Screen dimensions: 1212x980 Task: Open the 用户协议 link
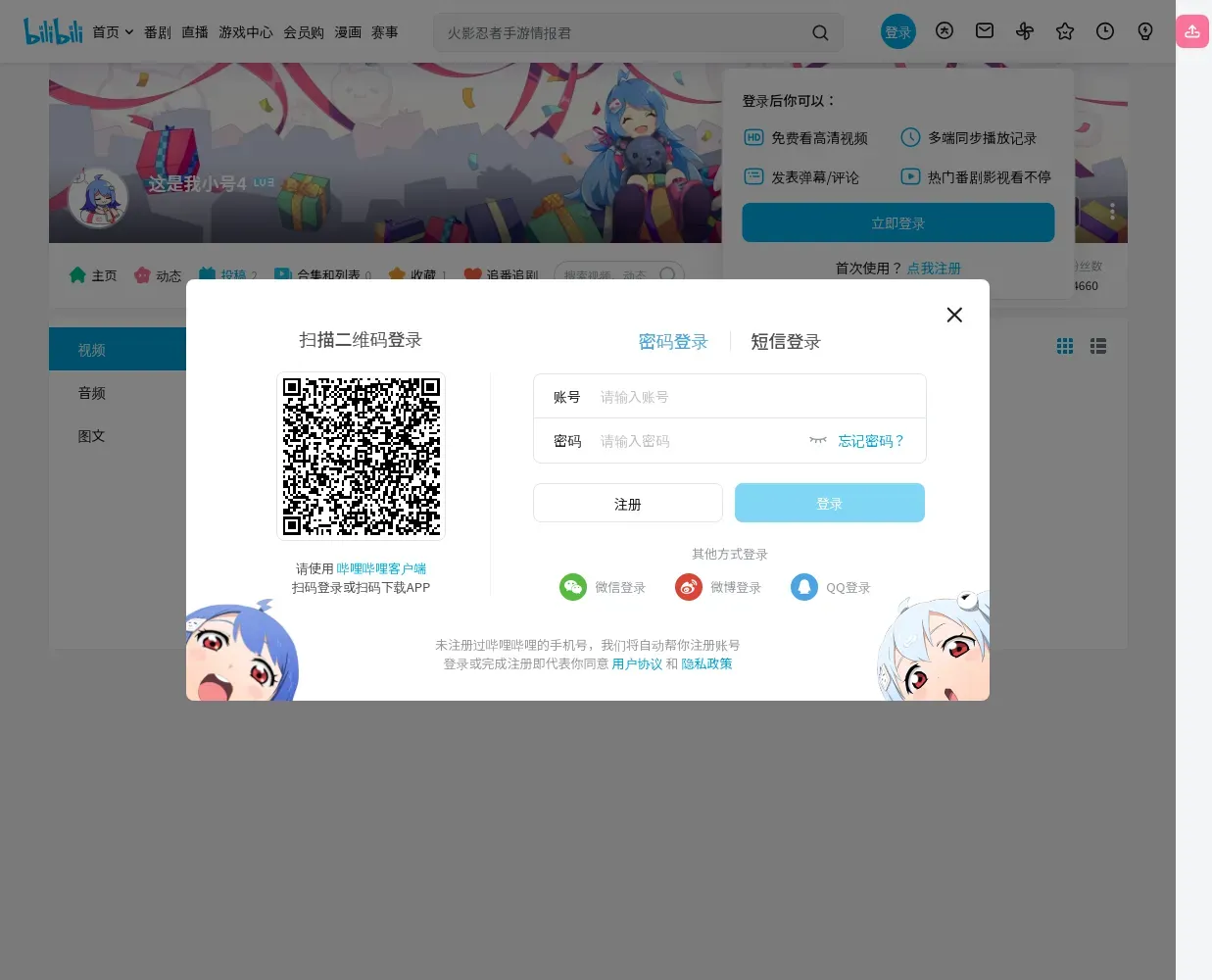coord(637,663)
